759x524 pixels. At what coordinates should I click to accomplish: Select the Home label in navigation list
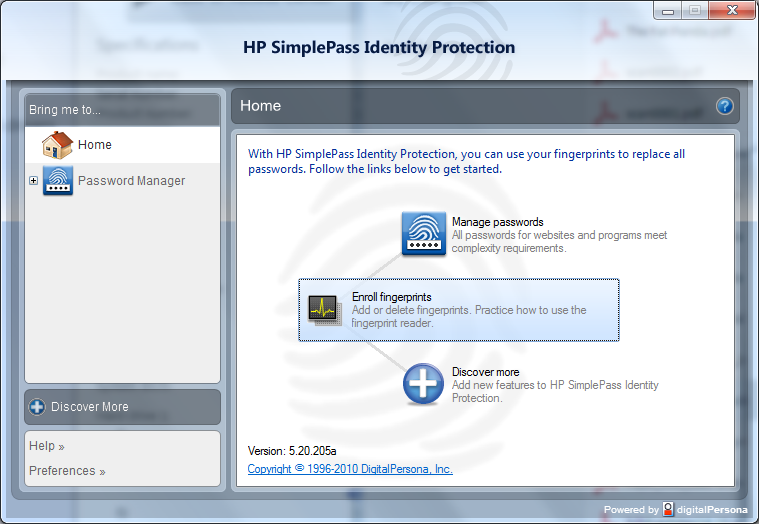(x=95, y=145)
